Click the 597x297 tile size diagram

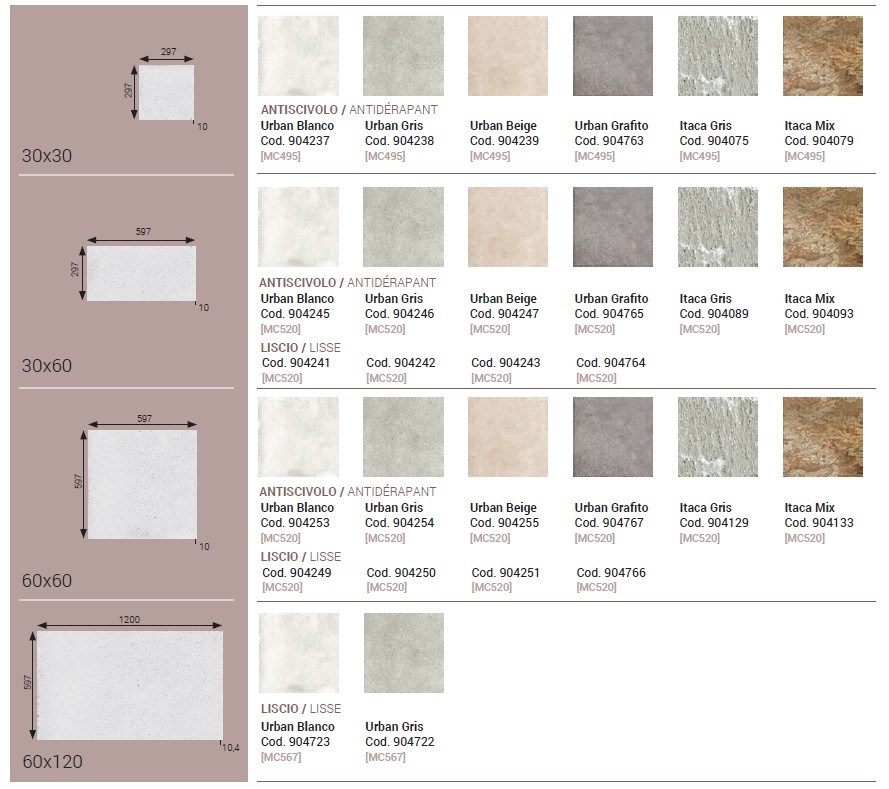coord(141,273)
